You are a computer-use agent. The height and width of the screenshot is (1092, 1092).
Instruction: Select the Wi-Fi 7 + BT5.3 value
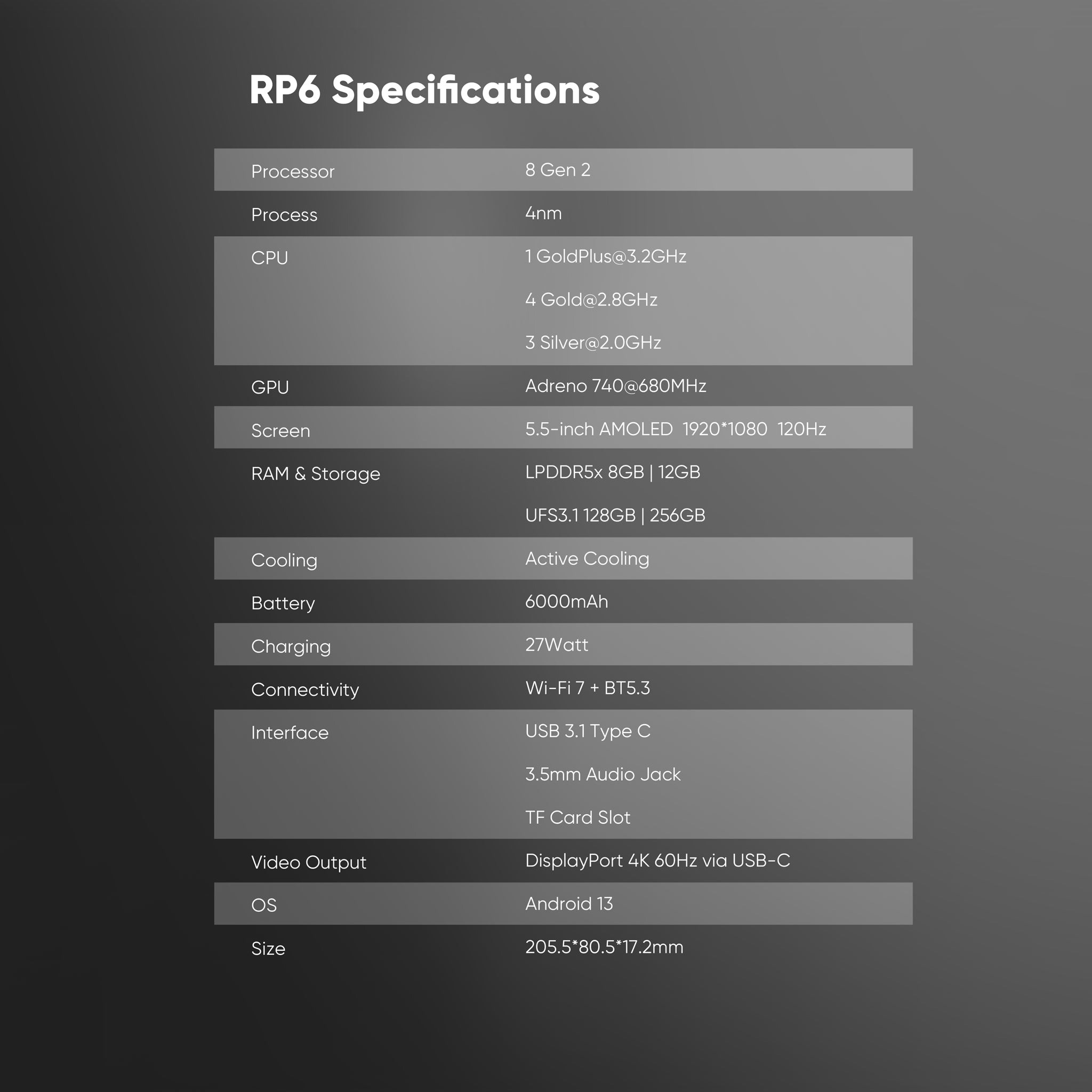tap(588, 688)
